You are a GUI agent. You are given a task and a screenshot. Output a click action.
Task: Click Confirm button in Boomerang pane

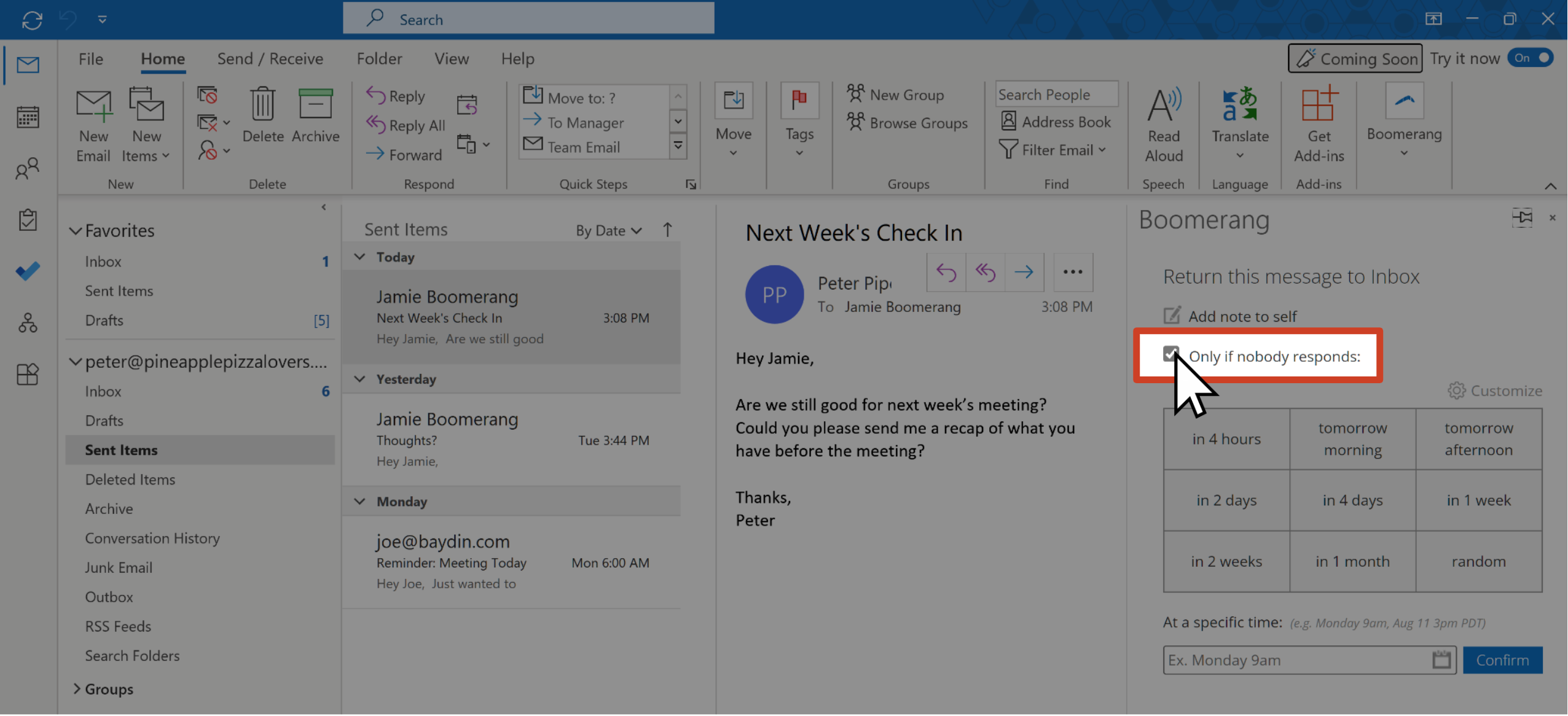tap(1502, 660)
